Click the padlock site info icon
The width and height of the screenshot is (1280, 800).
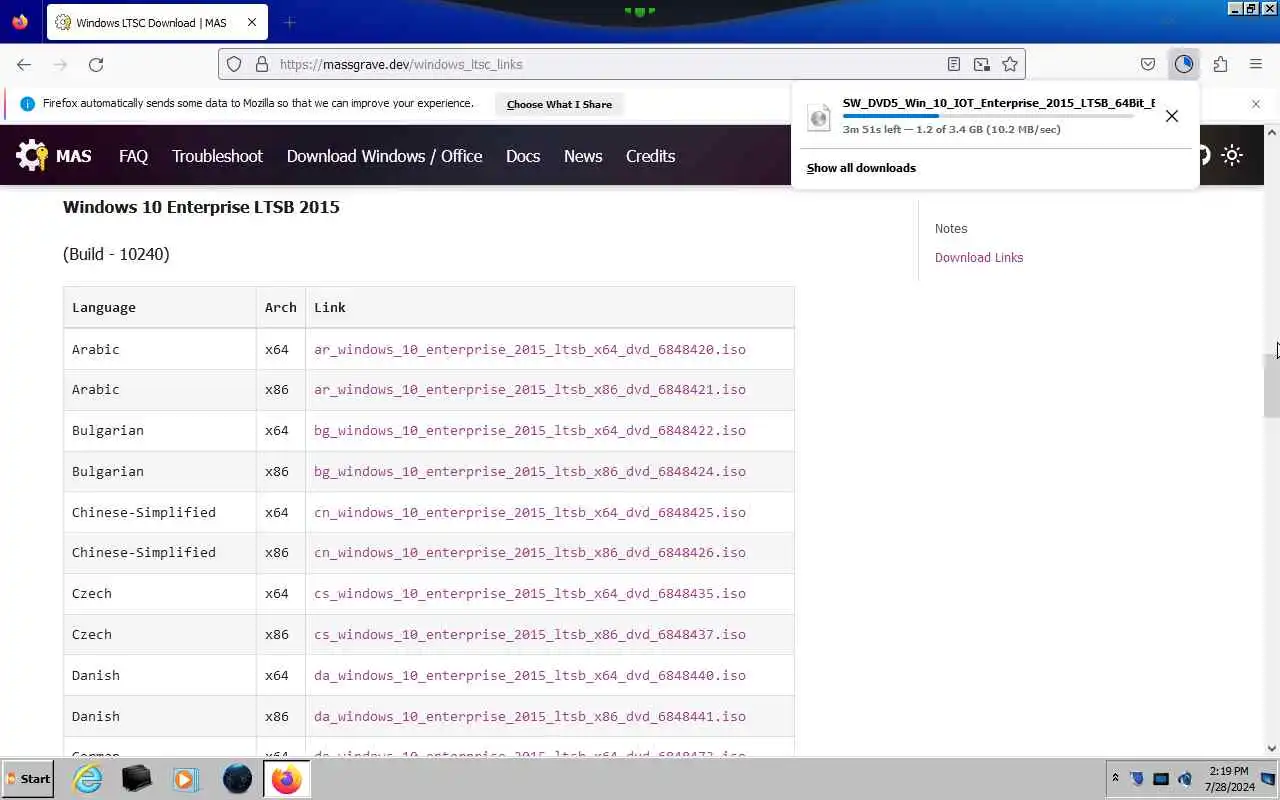262,64
